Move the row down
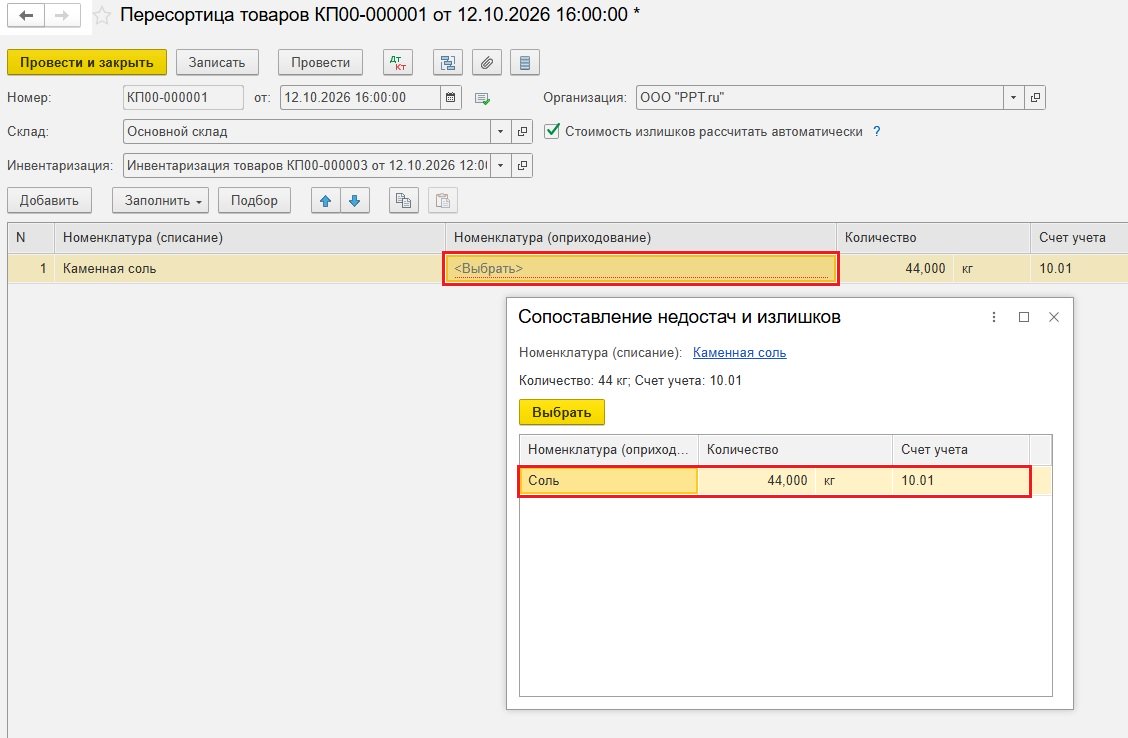 click(355, 201)
